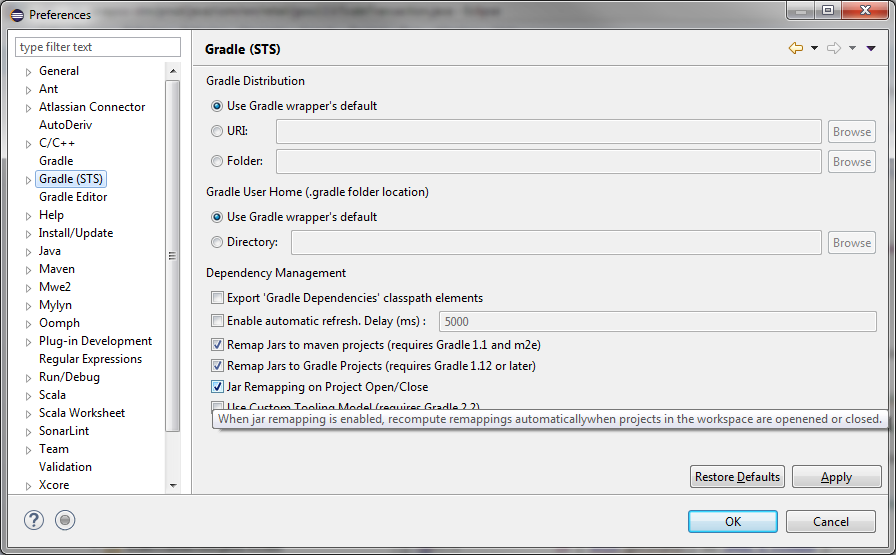This screenshot has width=896, height=555.
Task: Click the back navigation arrow icon
Action: pyautogui.click(x=795, y=49)
